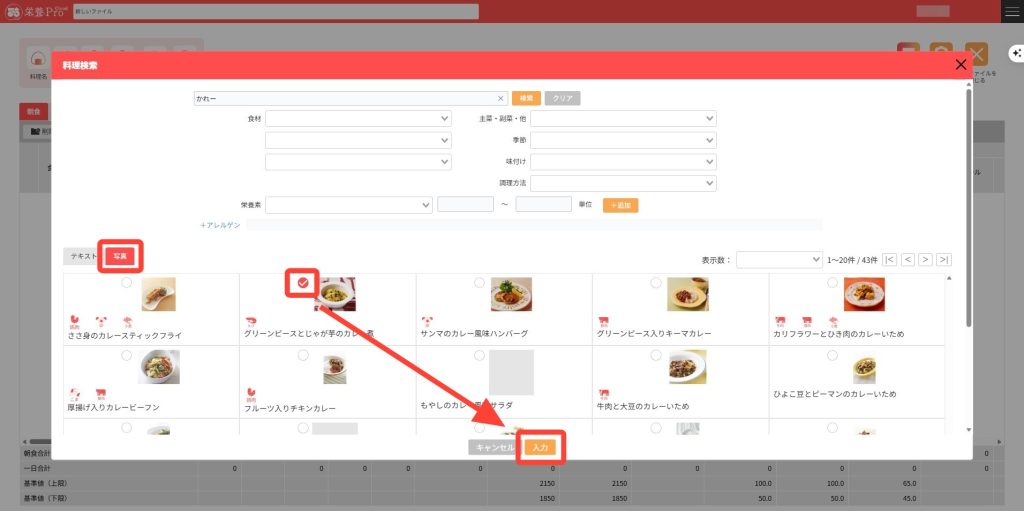Go to the next results page
The width and height of the screenshot is (1024, 511).
[925, 260]
